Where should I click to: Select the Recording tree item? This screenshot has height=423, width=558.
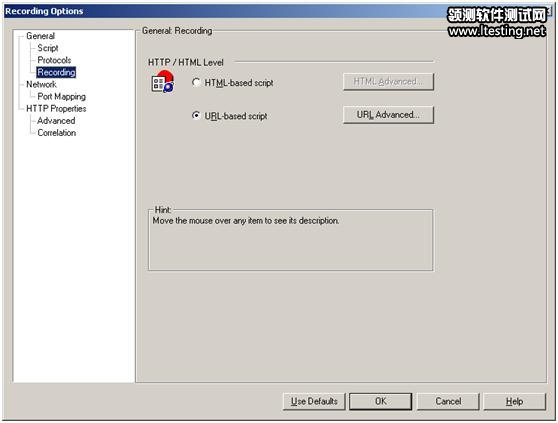coord(56,72)
